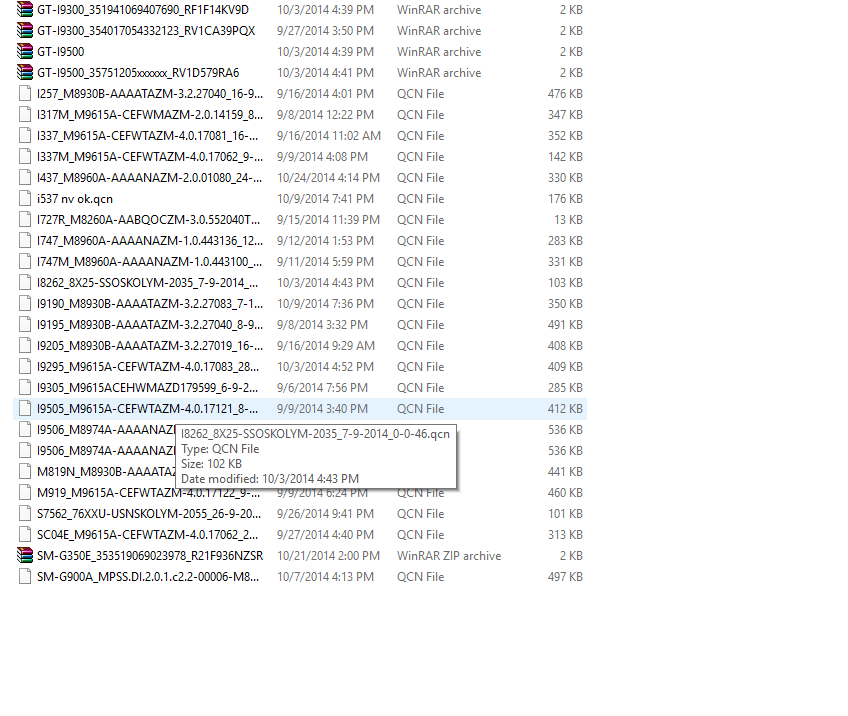Click the WinRAR icon of GT-I9300_351941069407690_RF1F14KV9D

tap(25, 10)
